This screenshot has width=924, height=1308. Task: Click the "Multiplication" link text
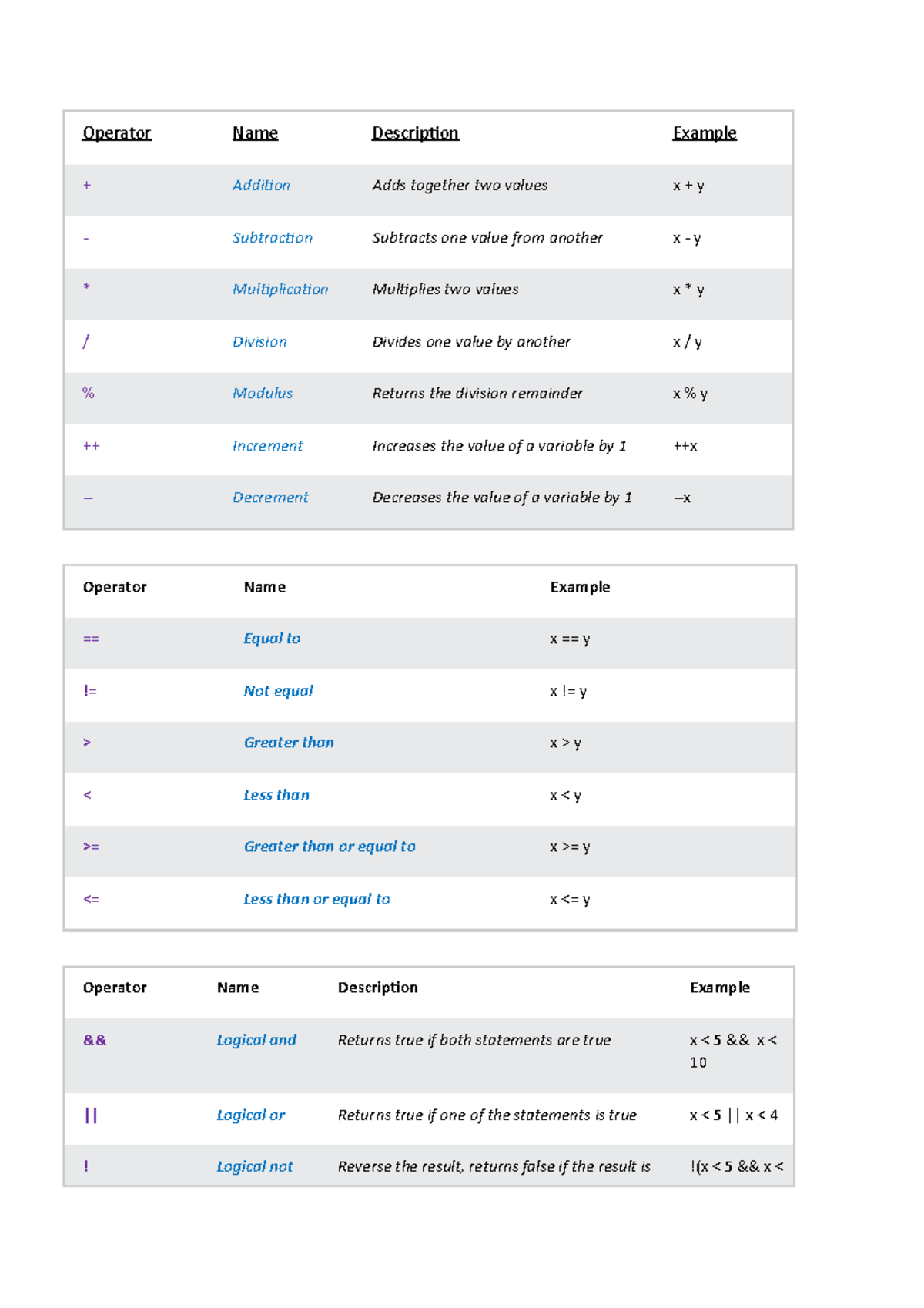(x=280, y=290)
